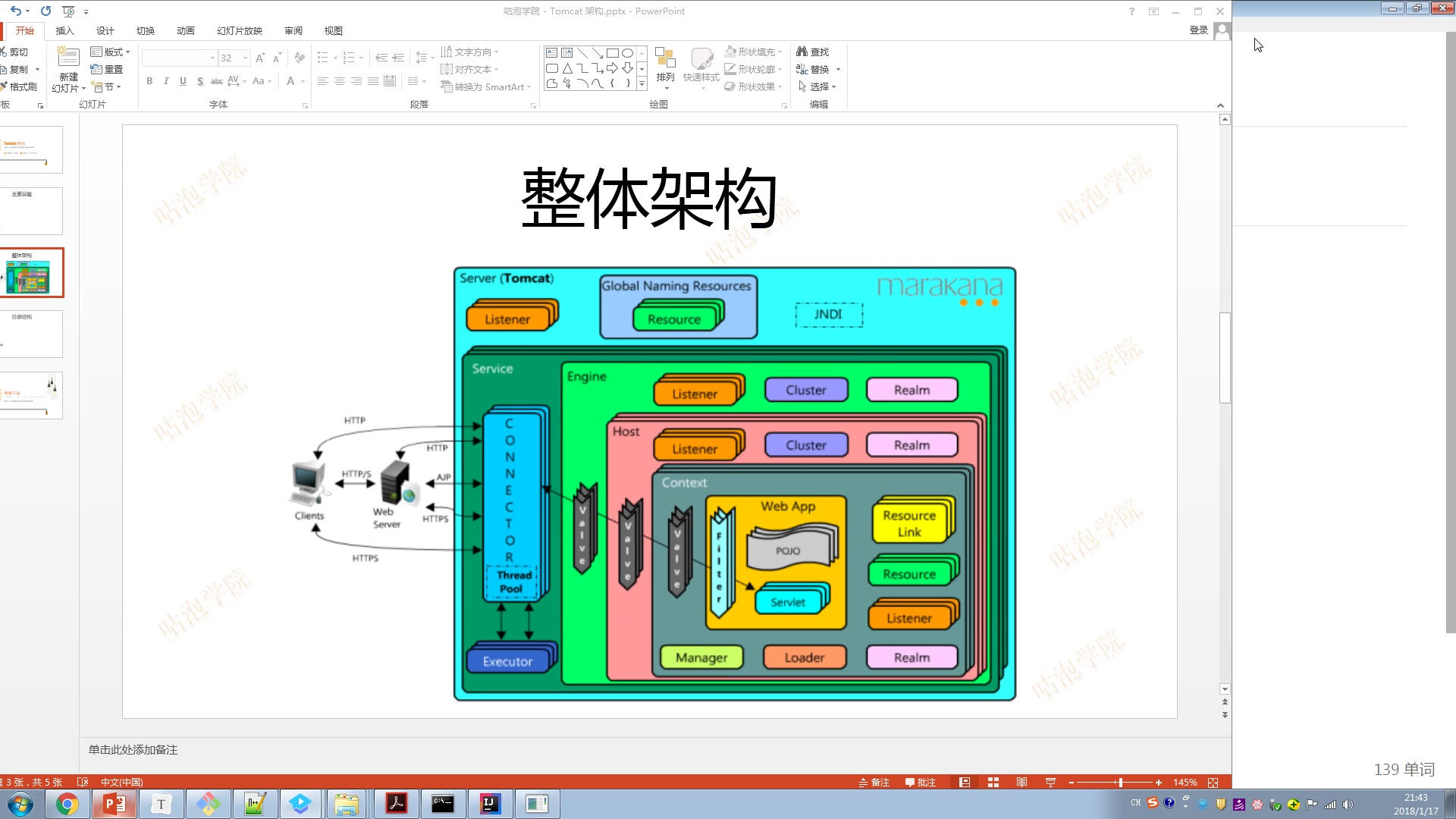Toggle Bold formatting
1456x819 pixels.
149,81
